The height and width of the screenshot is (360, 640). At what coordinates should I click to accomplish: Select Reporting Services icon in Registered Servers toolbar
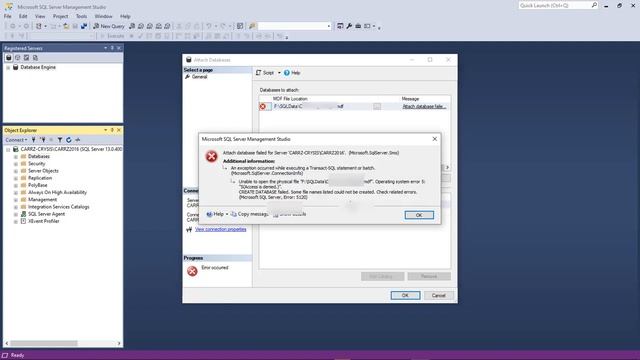[27, 58]
